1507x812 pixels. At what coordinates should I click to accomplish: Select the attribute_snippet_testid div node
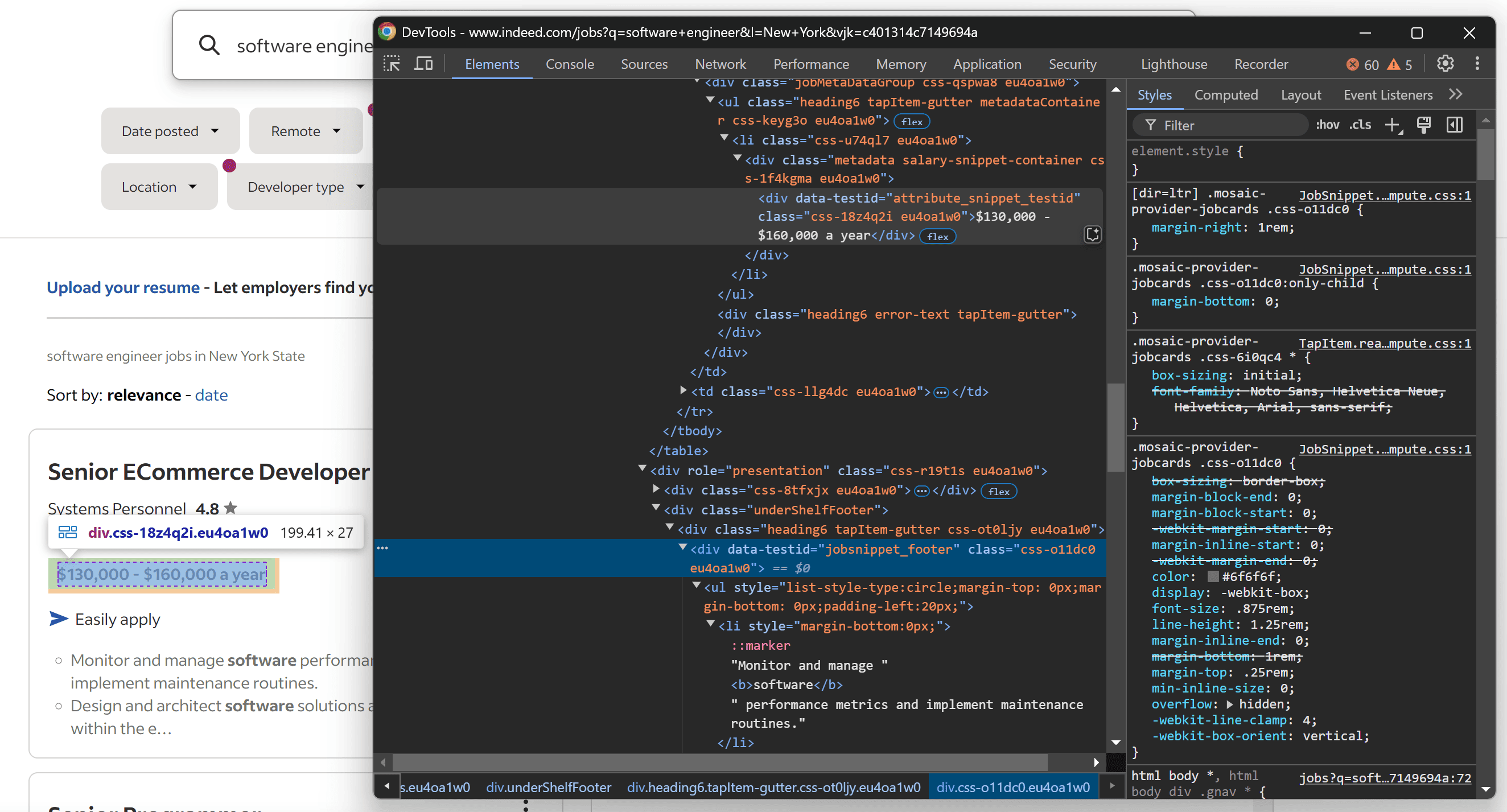[739, 216]
